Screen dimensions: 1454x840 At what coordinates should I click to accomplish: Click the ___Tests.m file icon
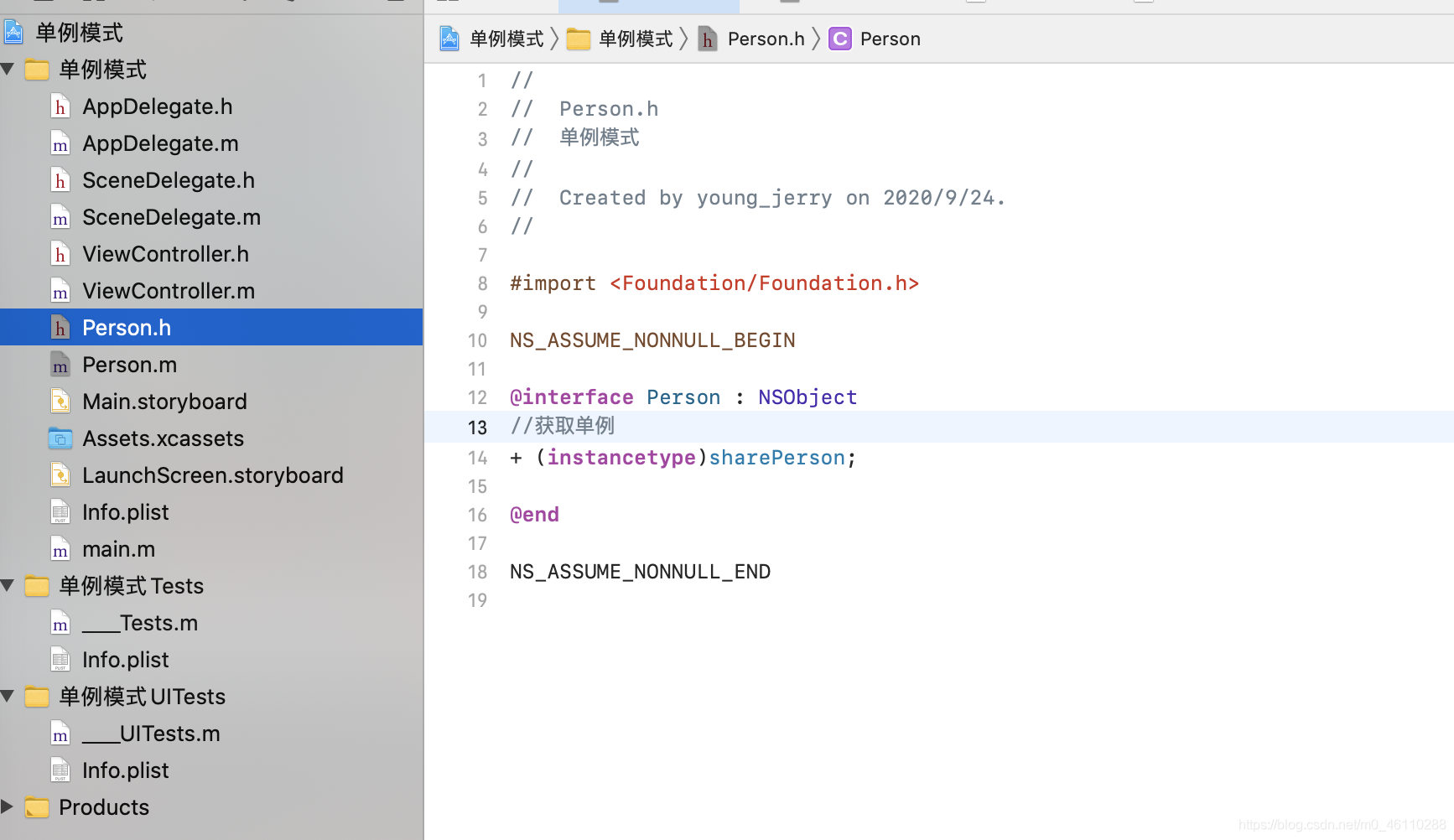tap(60, 623)
